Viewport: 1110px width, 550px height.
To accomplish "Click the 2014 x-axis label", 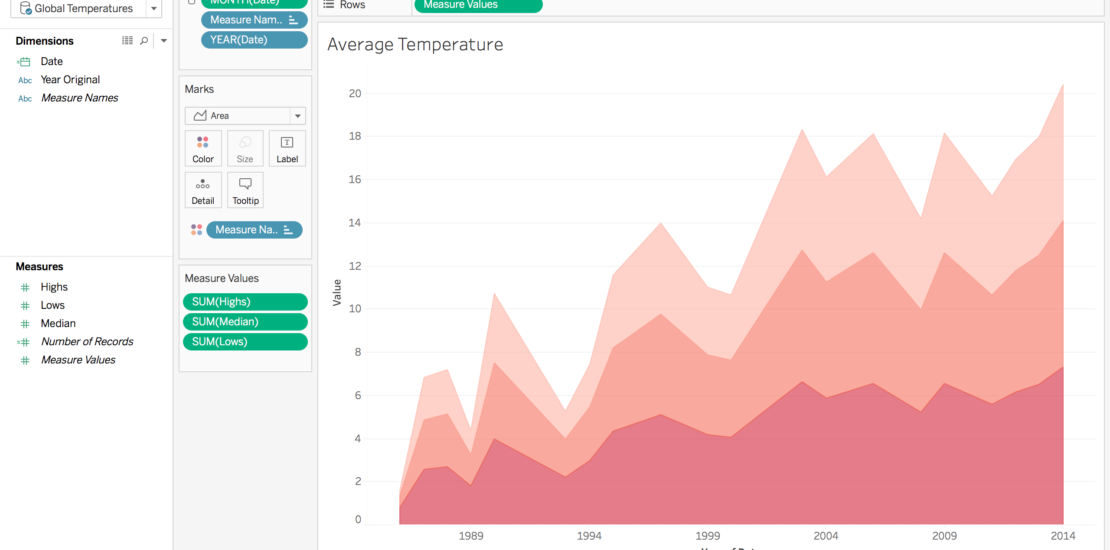I will tap(1063, 535).
